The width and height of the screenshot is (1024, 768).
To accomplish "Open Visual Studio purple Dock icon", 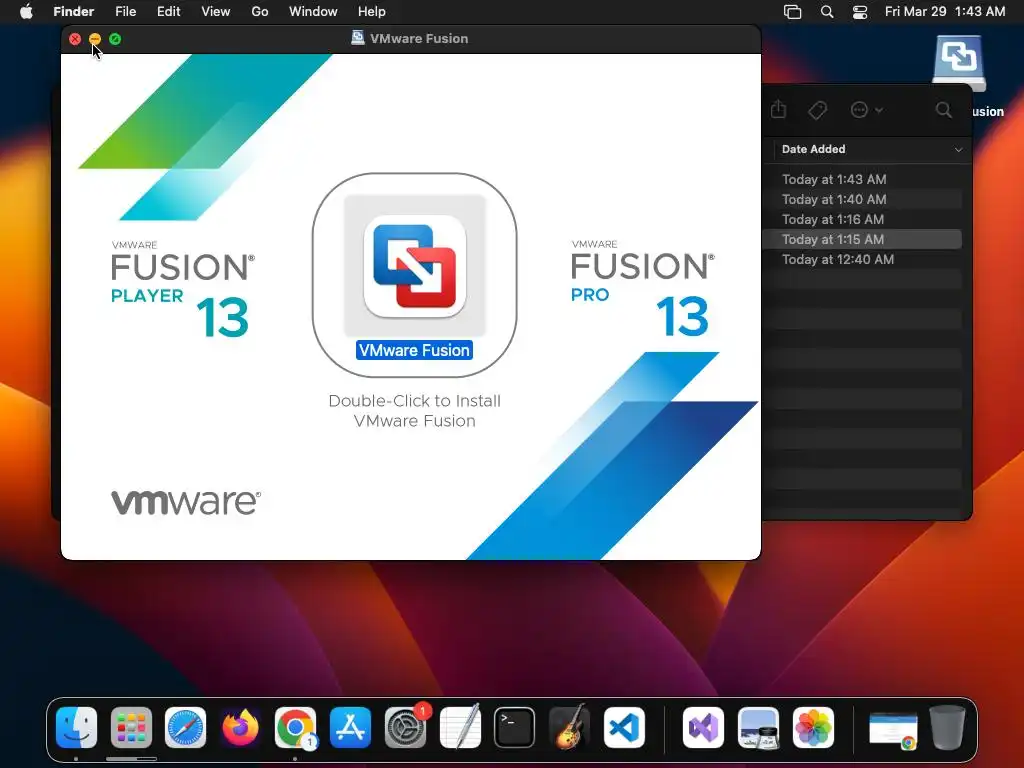I will pos(703,727).
